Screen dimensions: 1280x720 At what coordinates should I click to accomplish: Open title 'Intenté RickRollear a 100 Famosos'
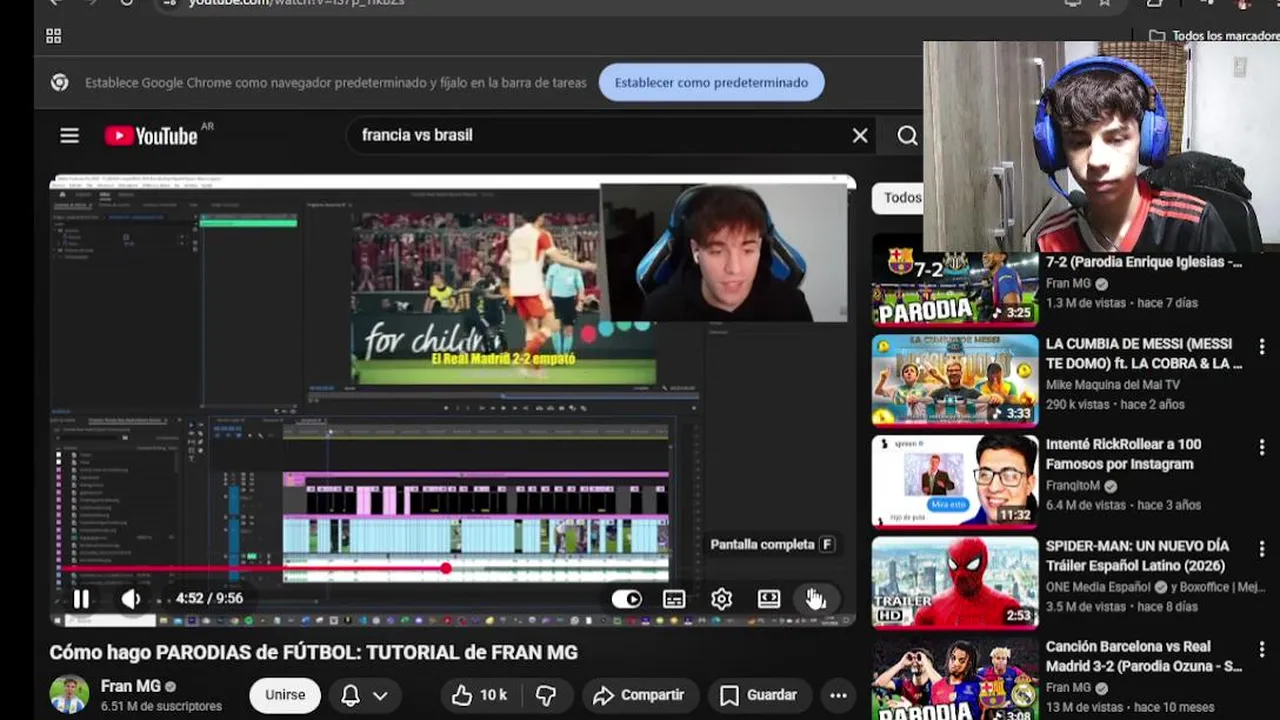coord(1124,454)
